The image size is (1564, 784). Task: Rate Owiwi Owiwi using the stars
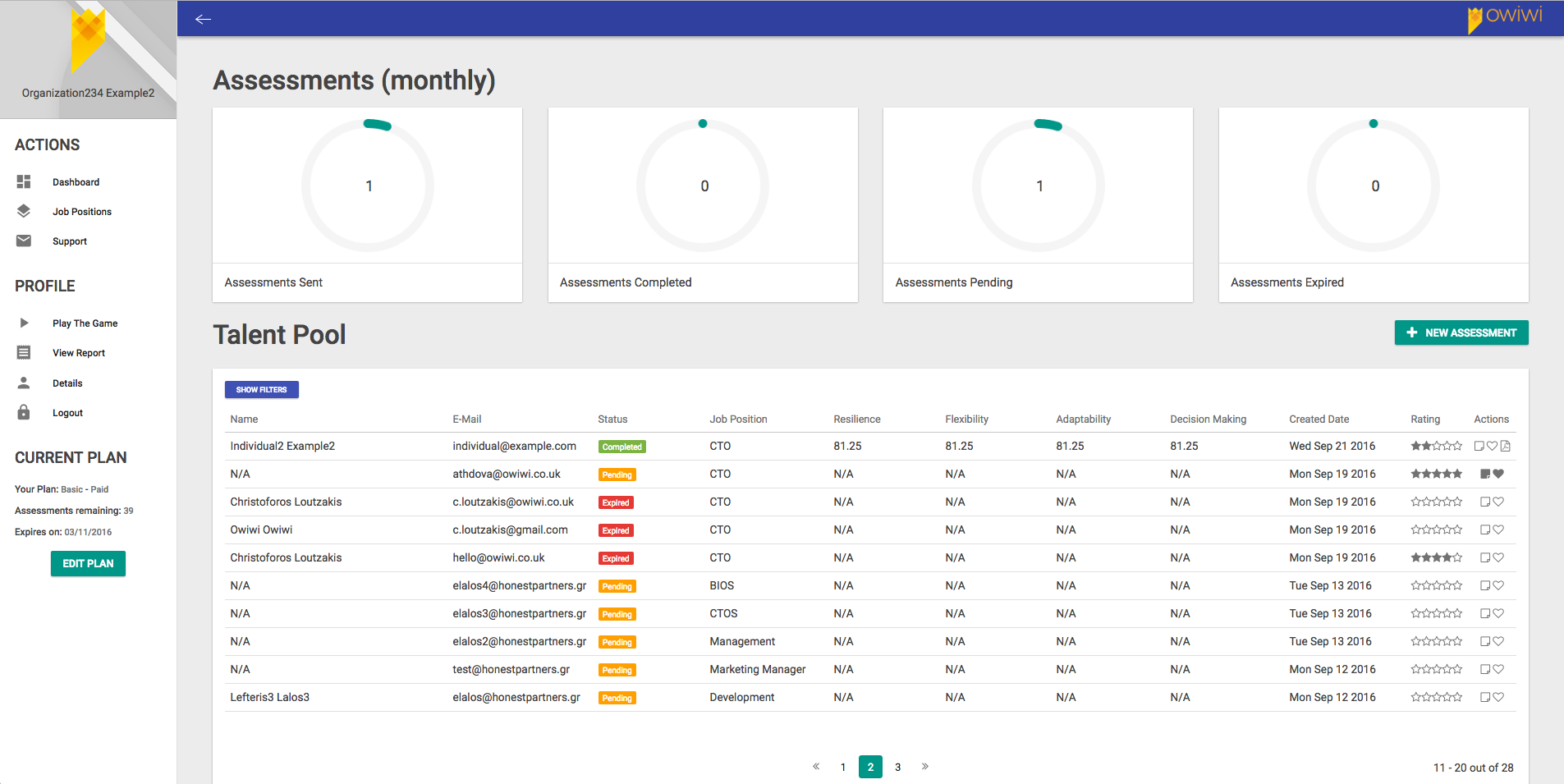click(x=1437, y=530)
